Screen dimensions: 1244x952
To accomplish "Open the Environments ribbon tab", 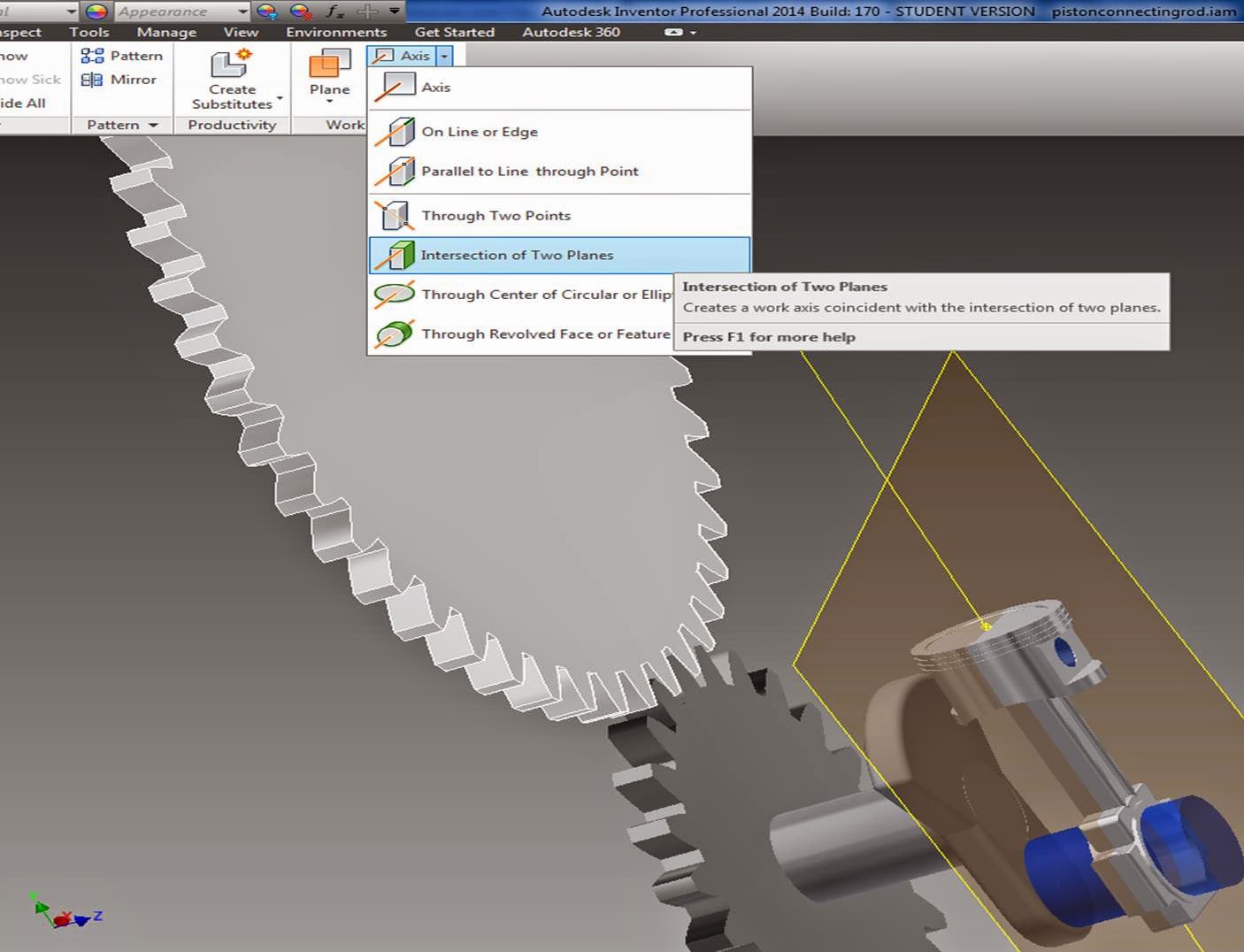I will tap(336, 32).
